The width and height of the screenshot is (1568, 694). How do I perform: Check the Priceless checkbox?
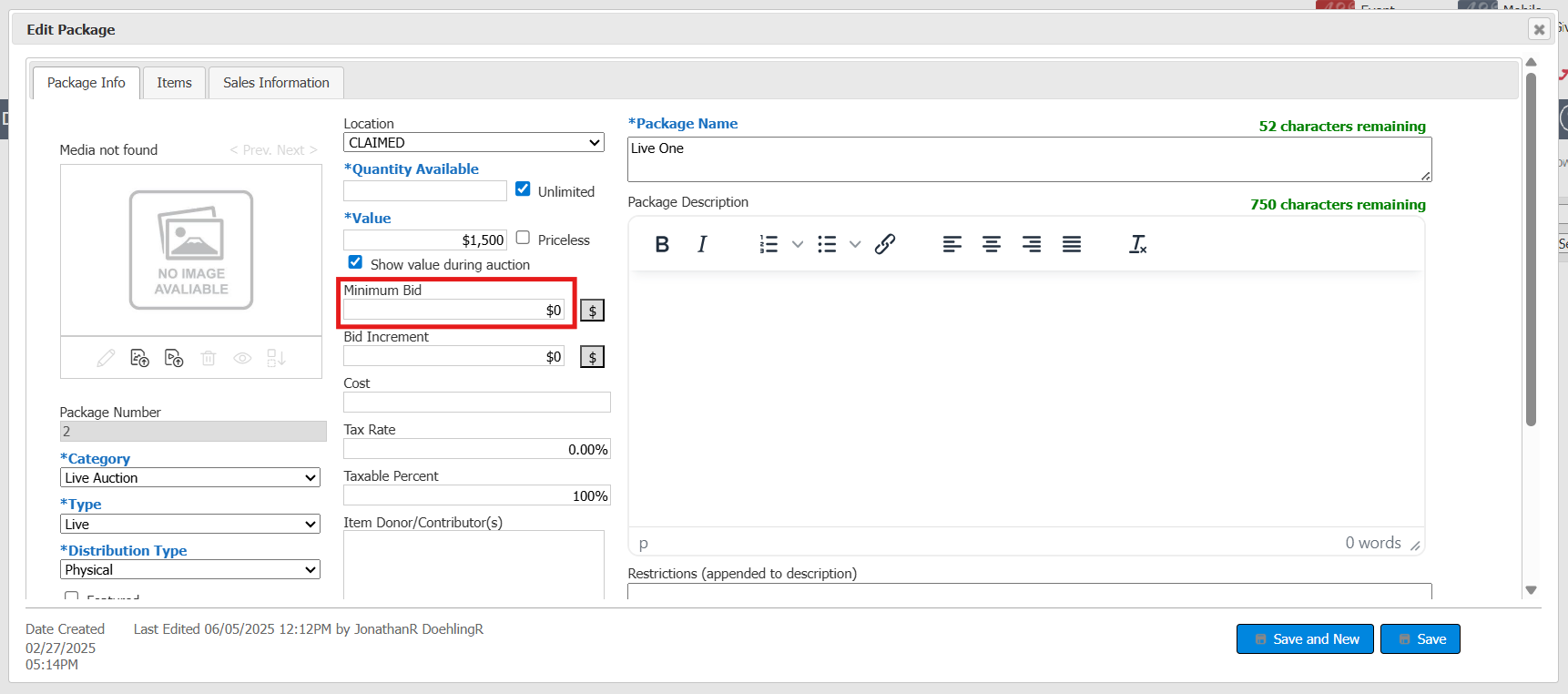[523, 238]
